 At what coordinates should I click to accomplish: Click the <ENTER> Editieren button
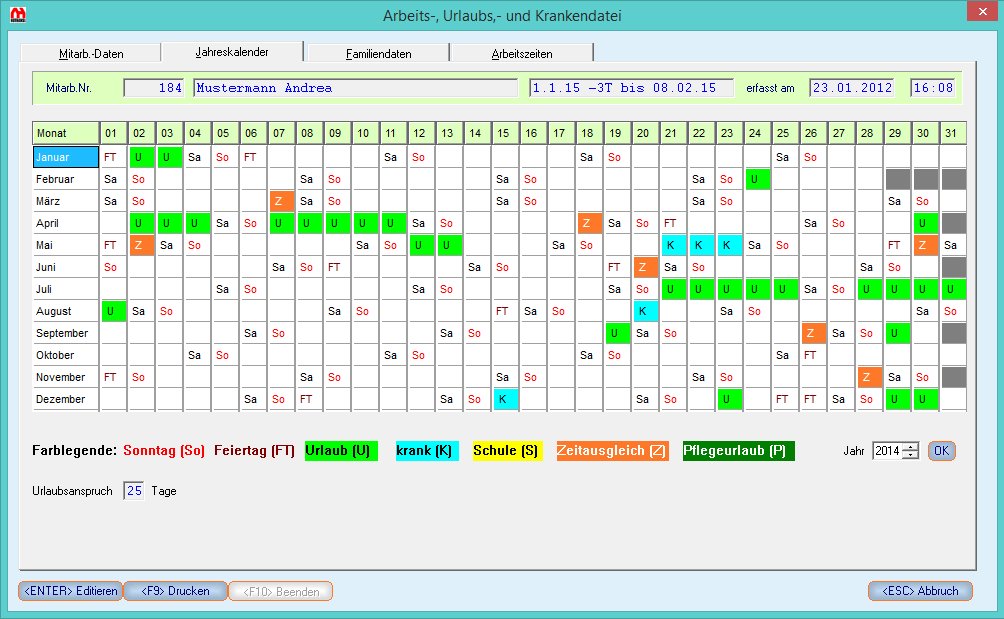[x=68, y=591]
